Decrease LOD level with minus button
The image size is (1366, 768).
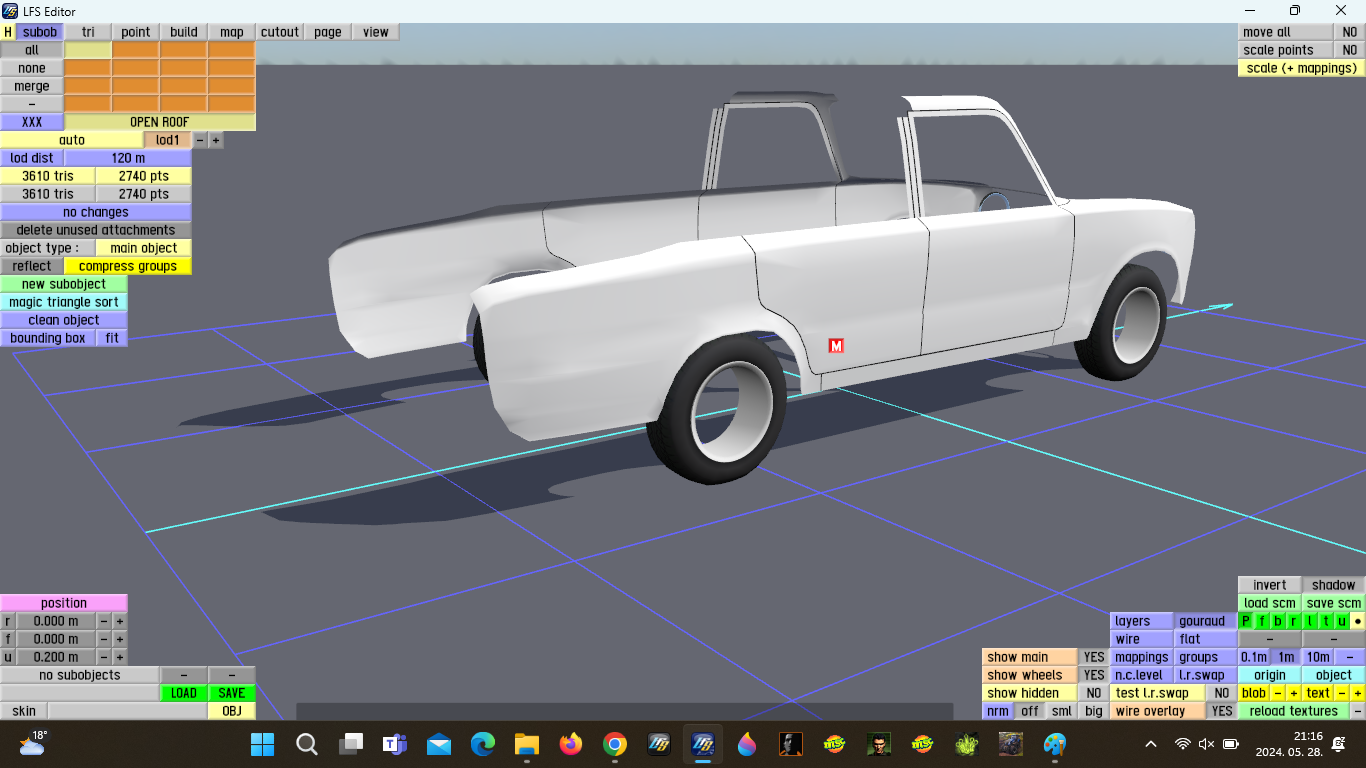point(200,140)
